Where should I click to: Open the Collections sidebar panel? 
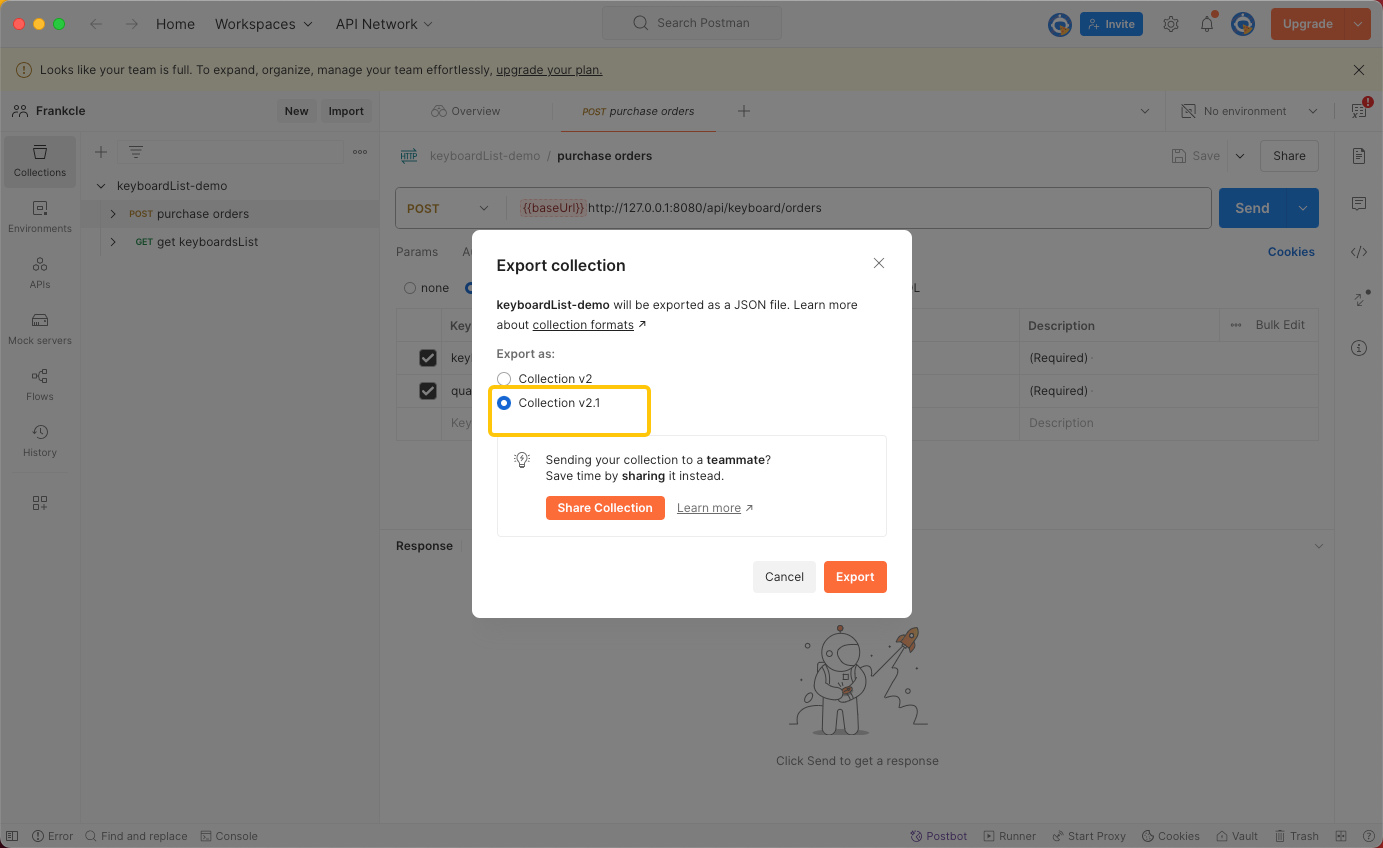pyautogui.click(x=40, y=161)
